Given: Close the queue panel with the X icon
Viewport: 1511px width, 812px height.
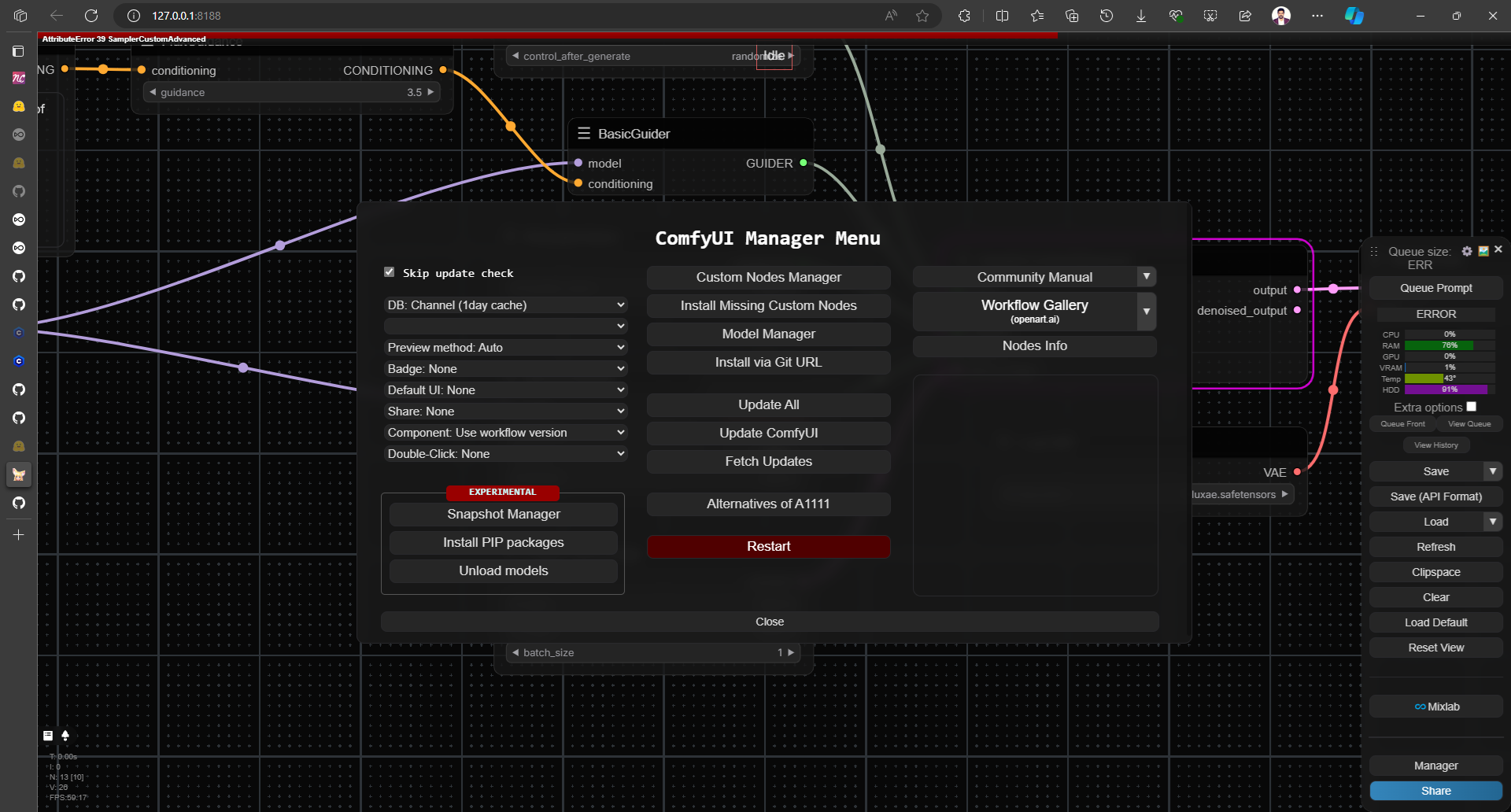Looking at the screenshot, I should point(1498,249).
